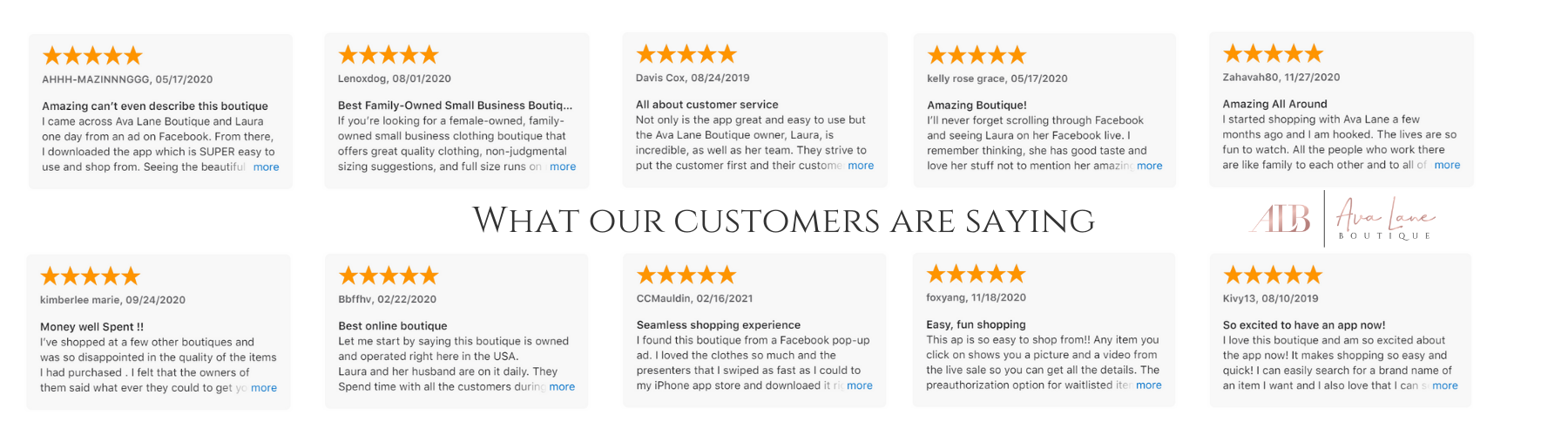This screenshot has width=1568, height=436.
Task: Click the stars above kimberlee marie
Action: 91,277
